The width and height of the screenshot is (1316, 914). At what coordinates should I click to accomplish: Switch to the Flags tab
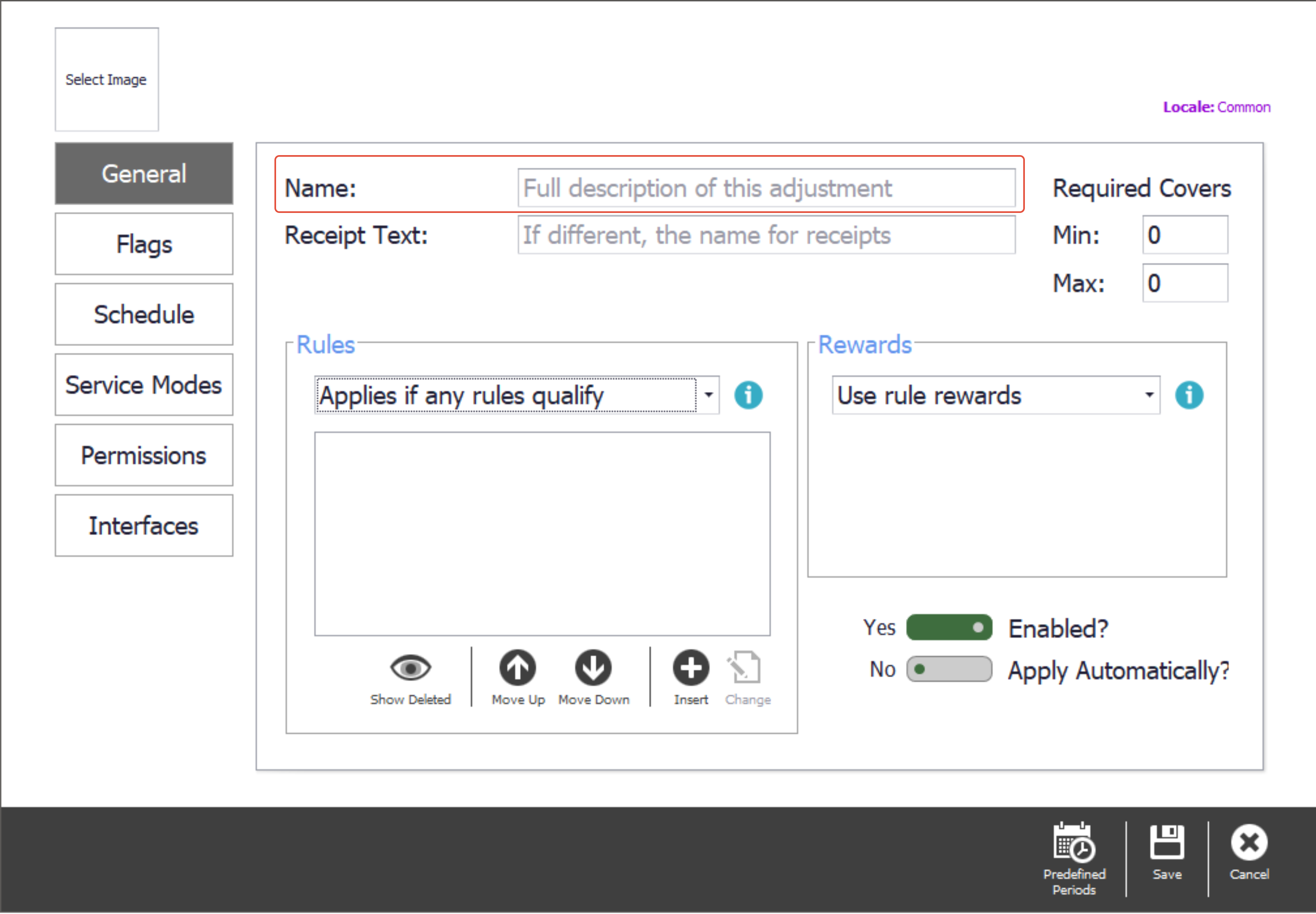pos(144,244)
